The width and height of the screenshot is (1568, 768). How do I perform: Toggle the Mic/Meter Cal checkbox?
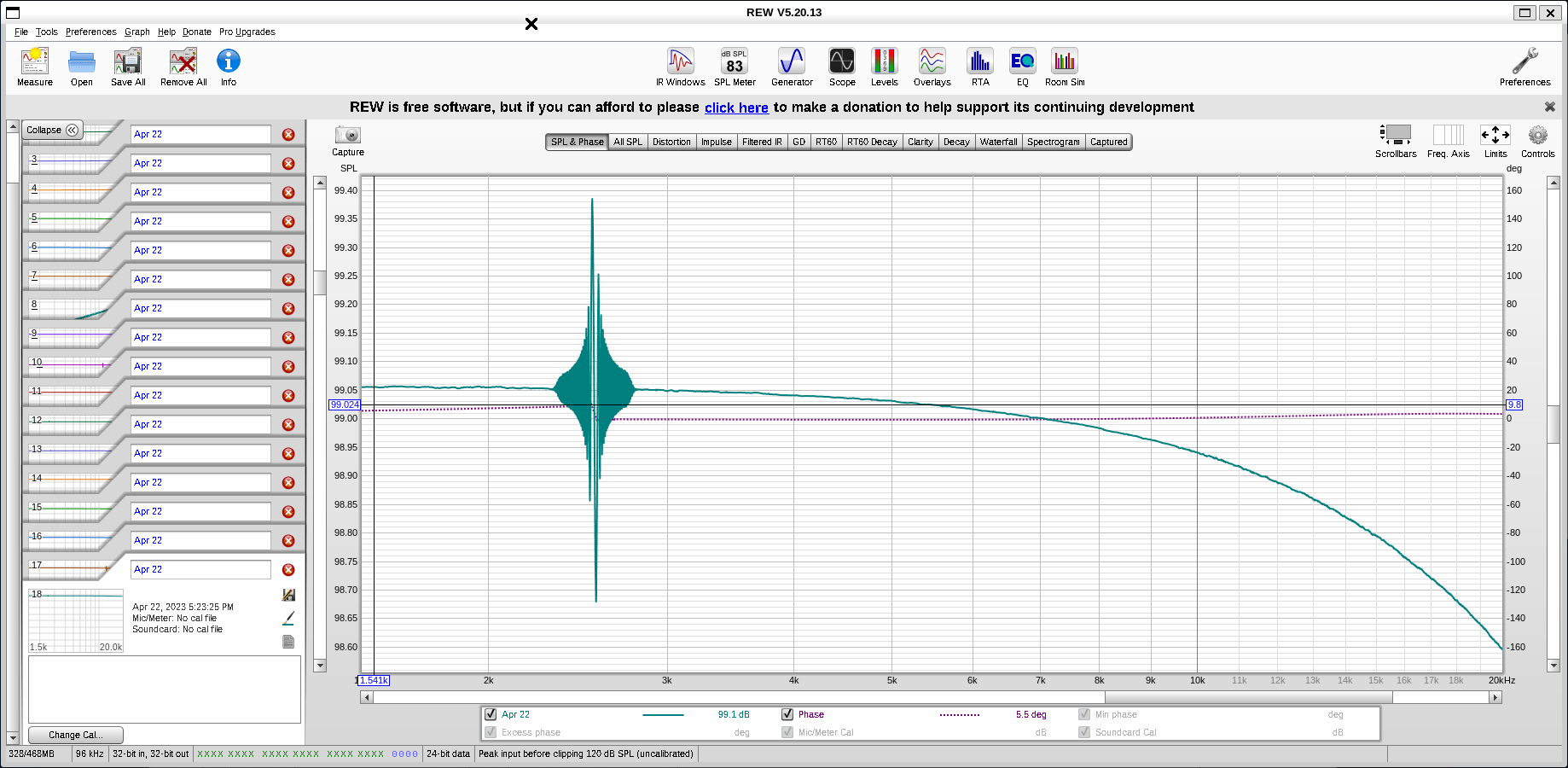click(x=787, y=732)
